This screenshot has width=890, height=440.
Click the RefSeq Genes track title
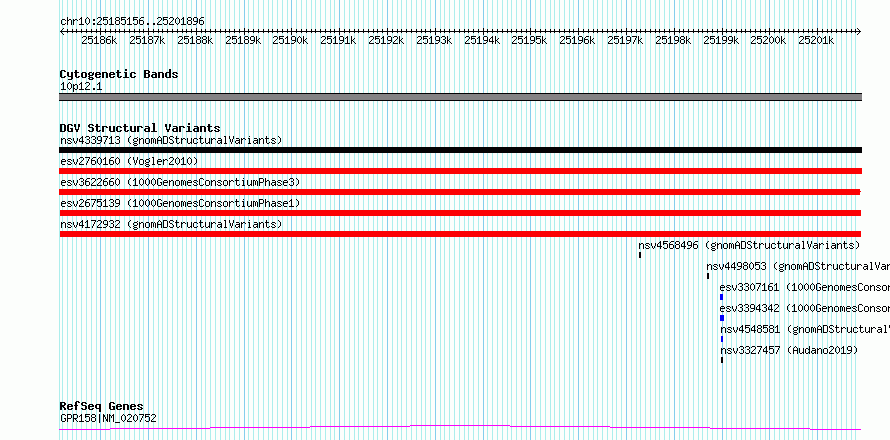point(102,407)
